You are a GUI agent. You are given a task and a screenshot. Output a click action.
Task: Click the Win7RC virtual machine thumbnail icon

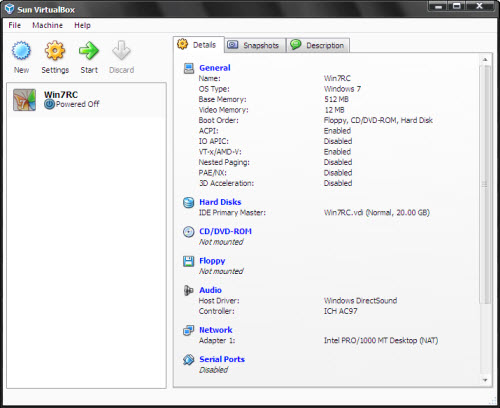24,100
